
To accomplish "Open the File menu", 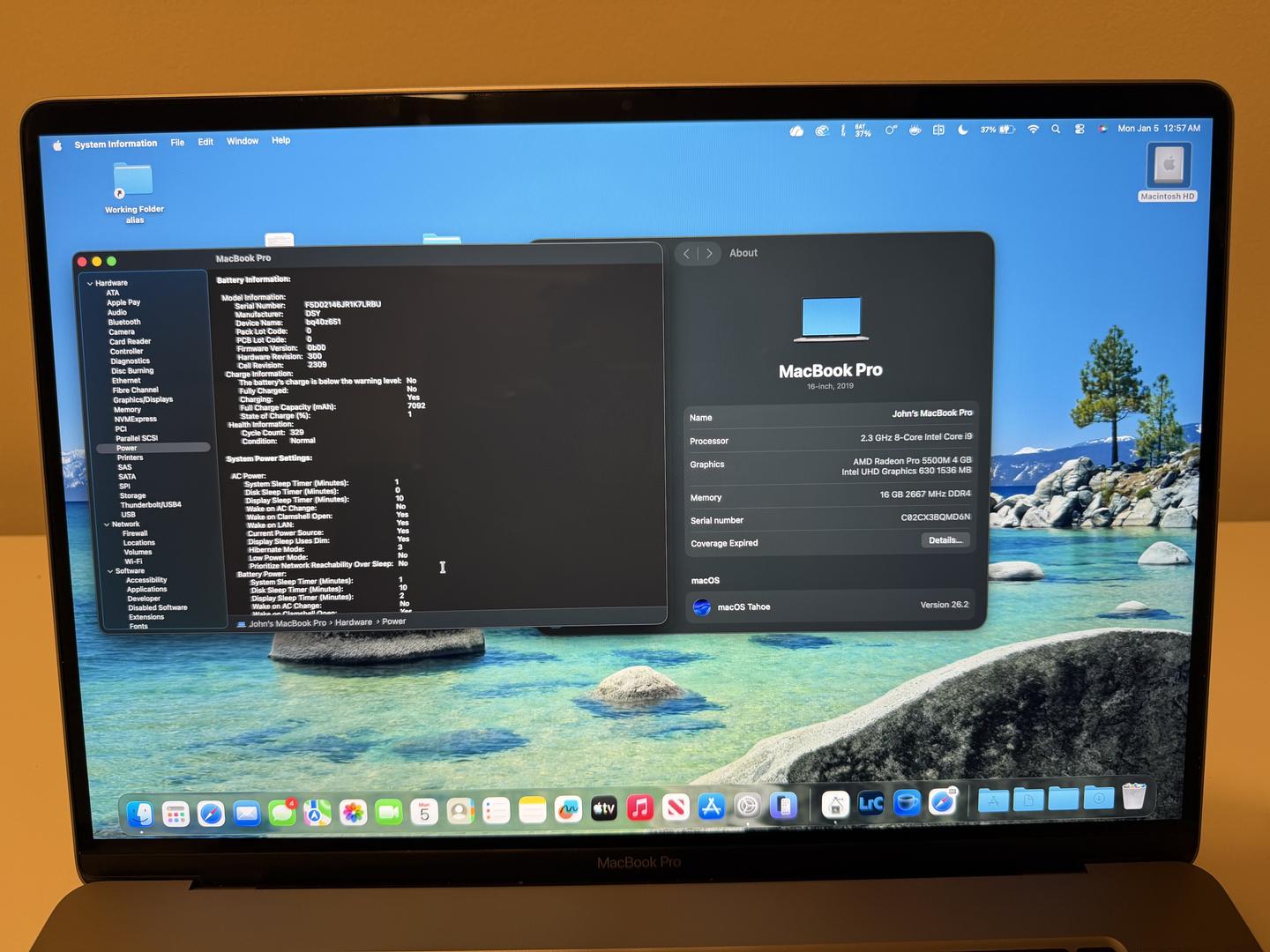I will point(177,142).
